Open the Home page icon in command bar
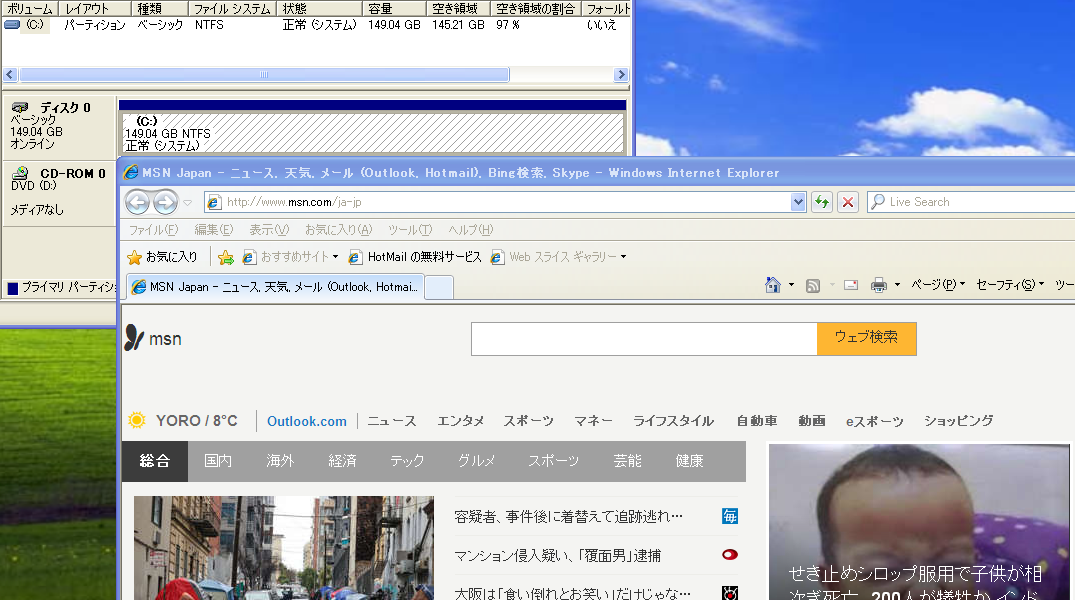Viewport: 1075px width, 600px height. coord(772,285)
